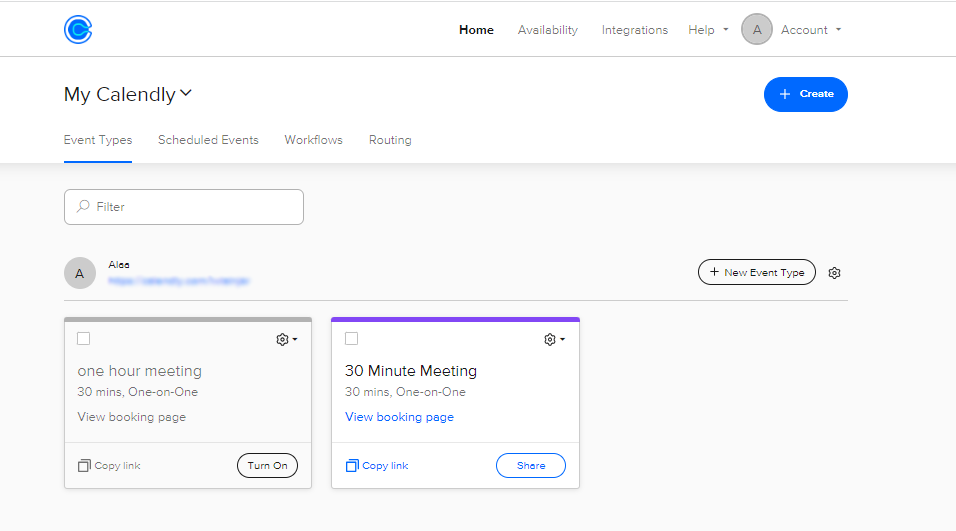Switch to the Routing tab

click(x=390, y=140)
